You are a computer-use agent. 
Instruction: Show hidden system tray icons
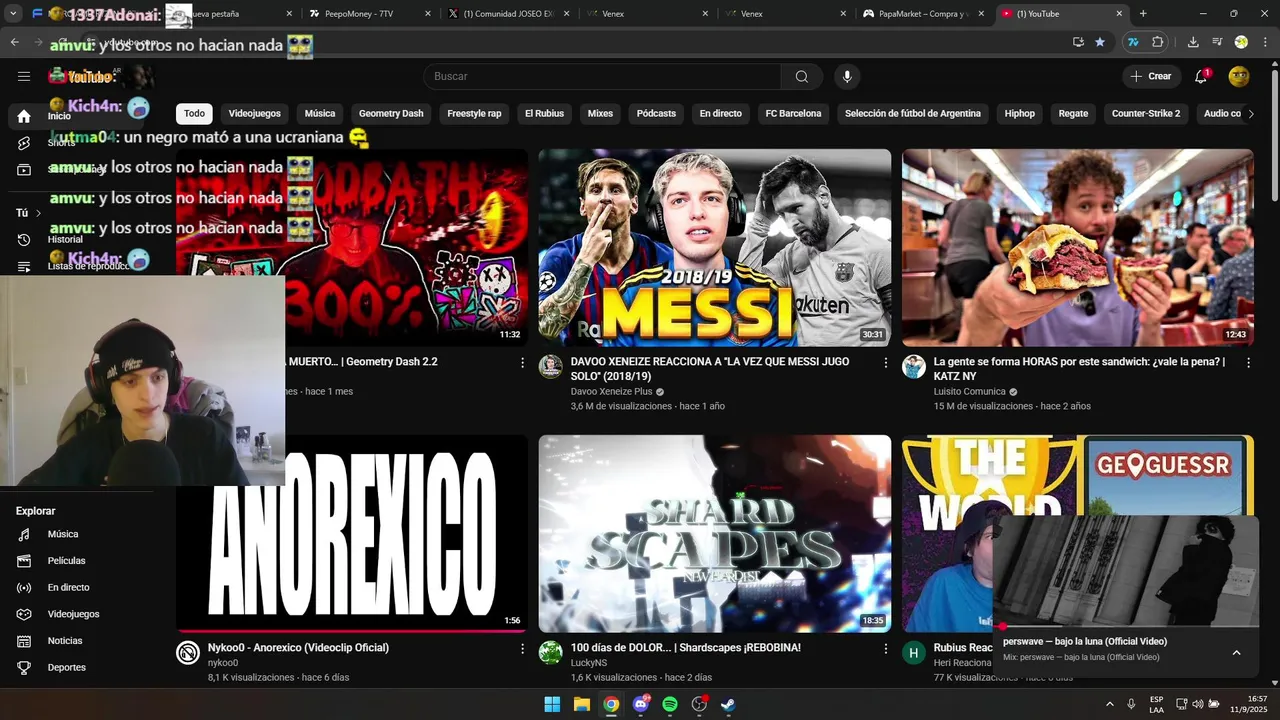point(1109,704)
